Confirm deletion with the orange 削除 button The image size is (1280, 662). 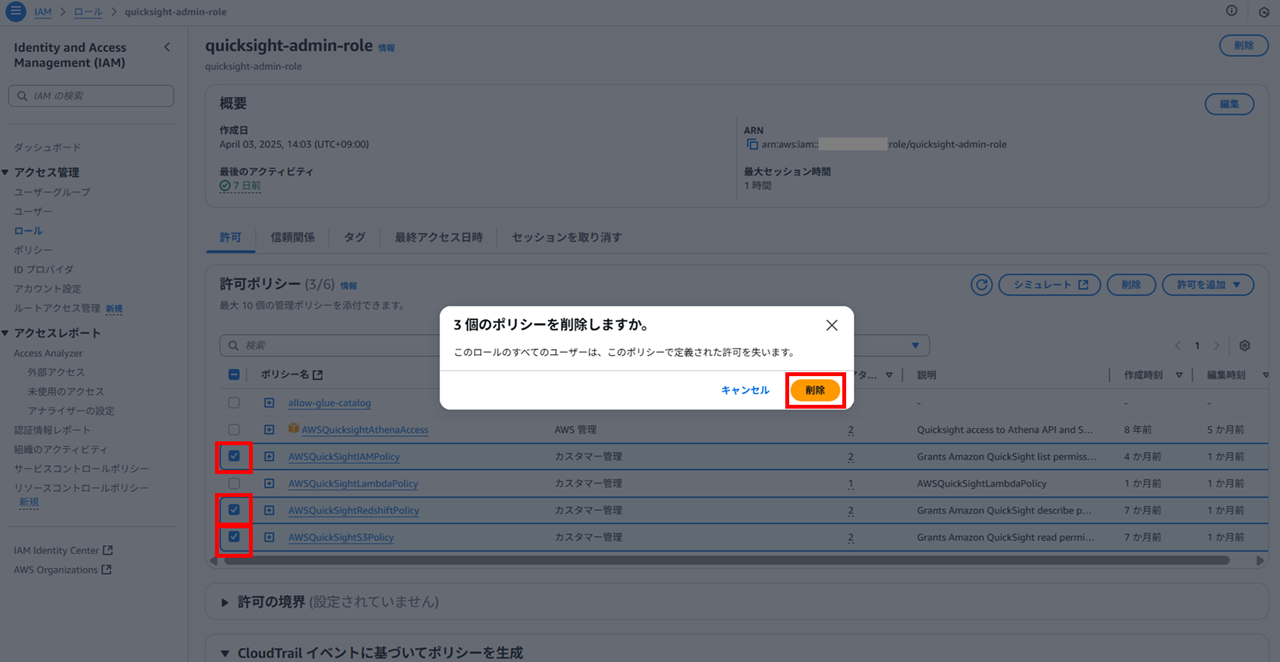(x=815, y=390)
